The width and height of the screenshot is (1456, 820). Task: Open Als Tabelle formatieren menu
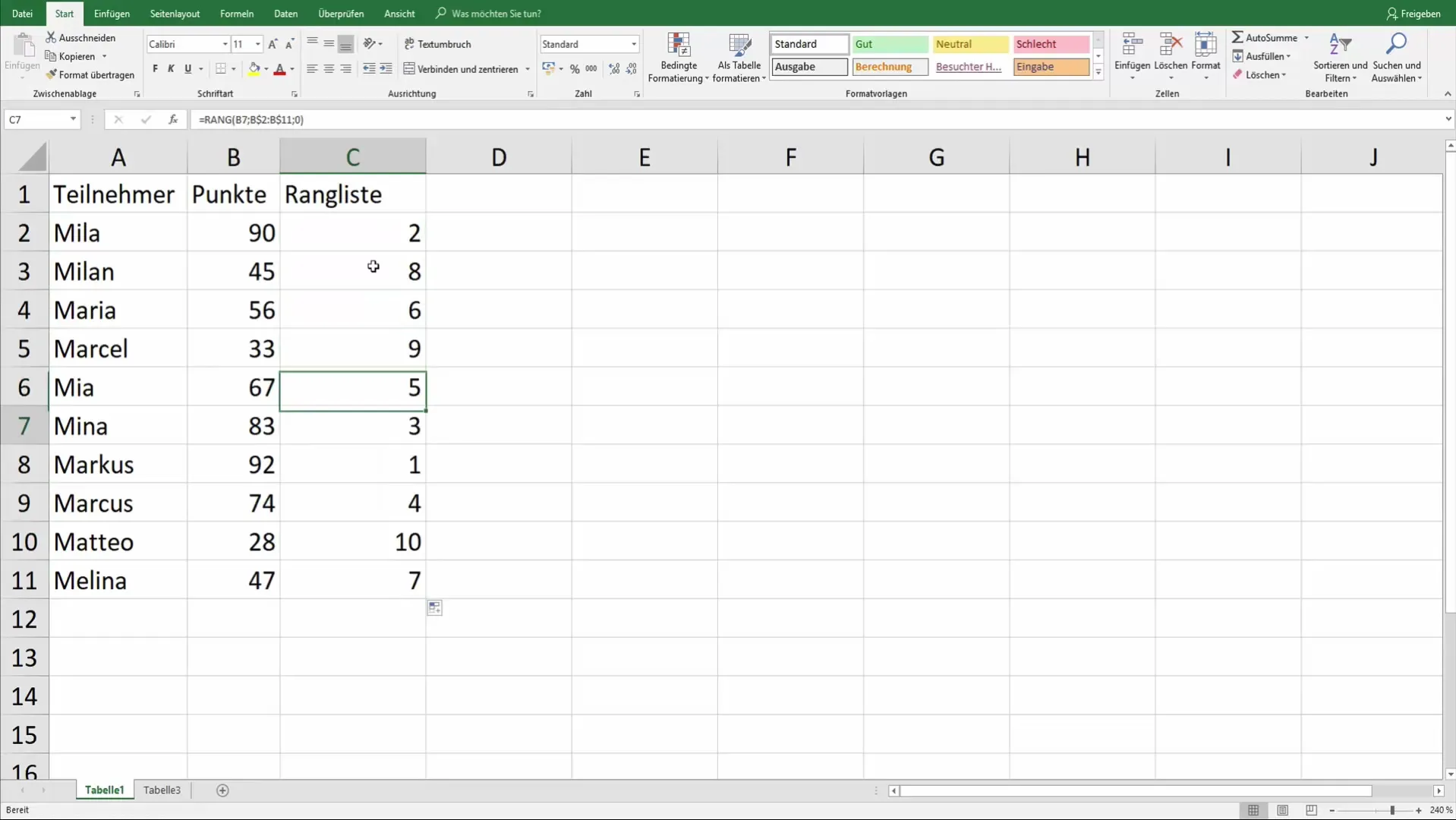739,58
